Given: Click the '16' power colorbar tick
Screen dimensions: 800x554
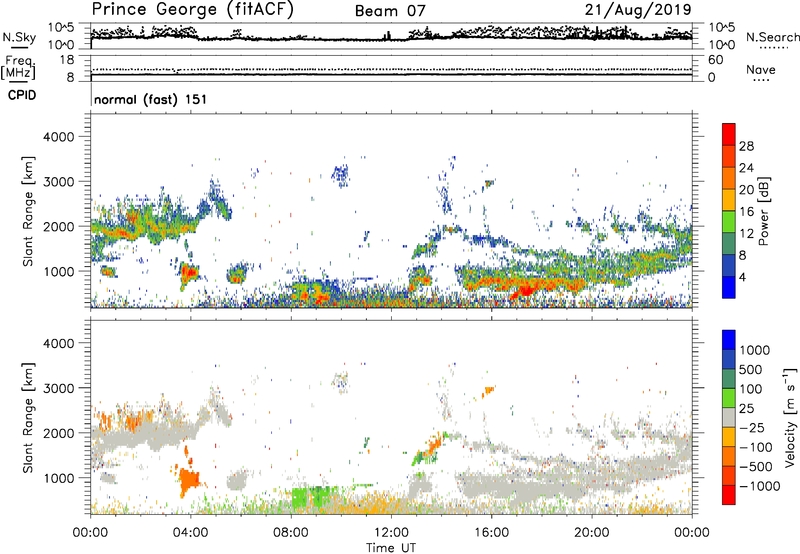Looking at the screenshot, I should point(746,212).
